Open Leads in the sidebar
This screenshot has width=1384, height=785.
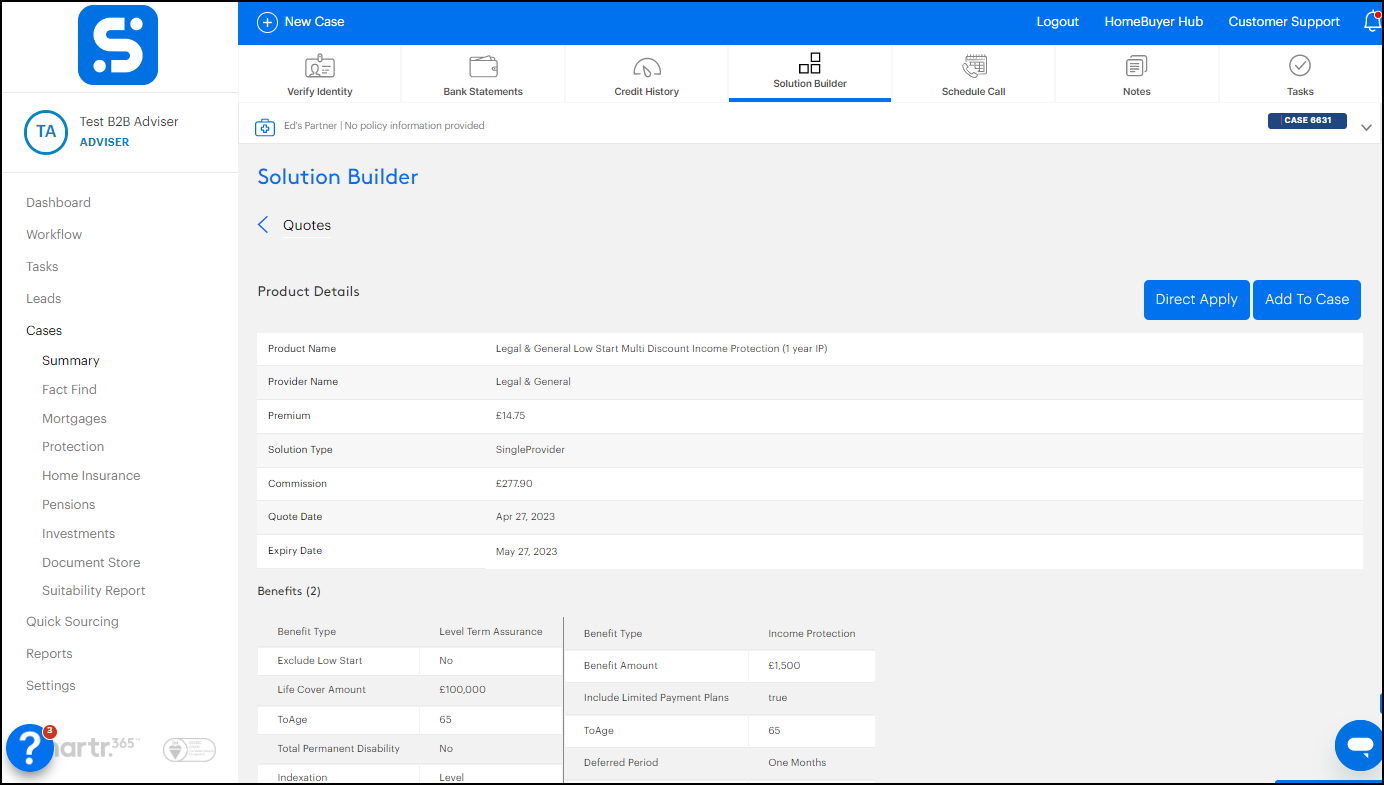(x=44, y=298)
